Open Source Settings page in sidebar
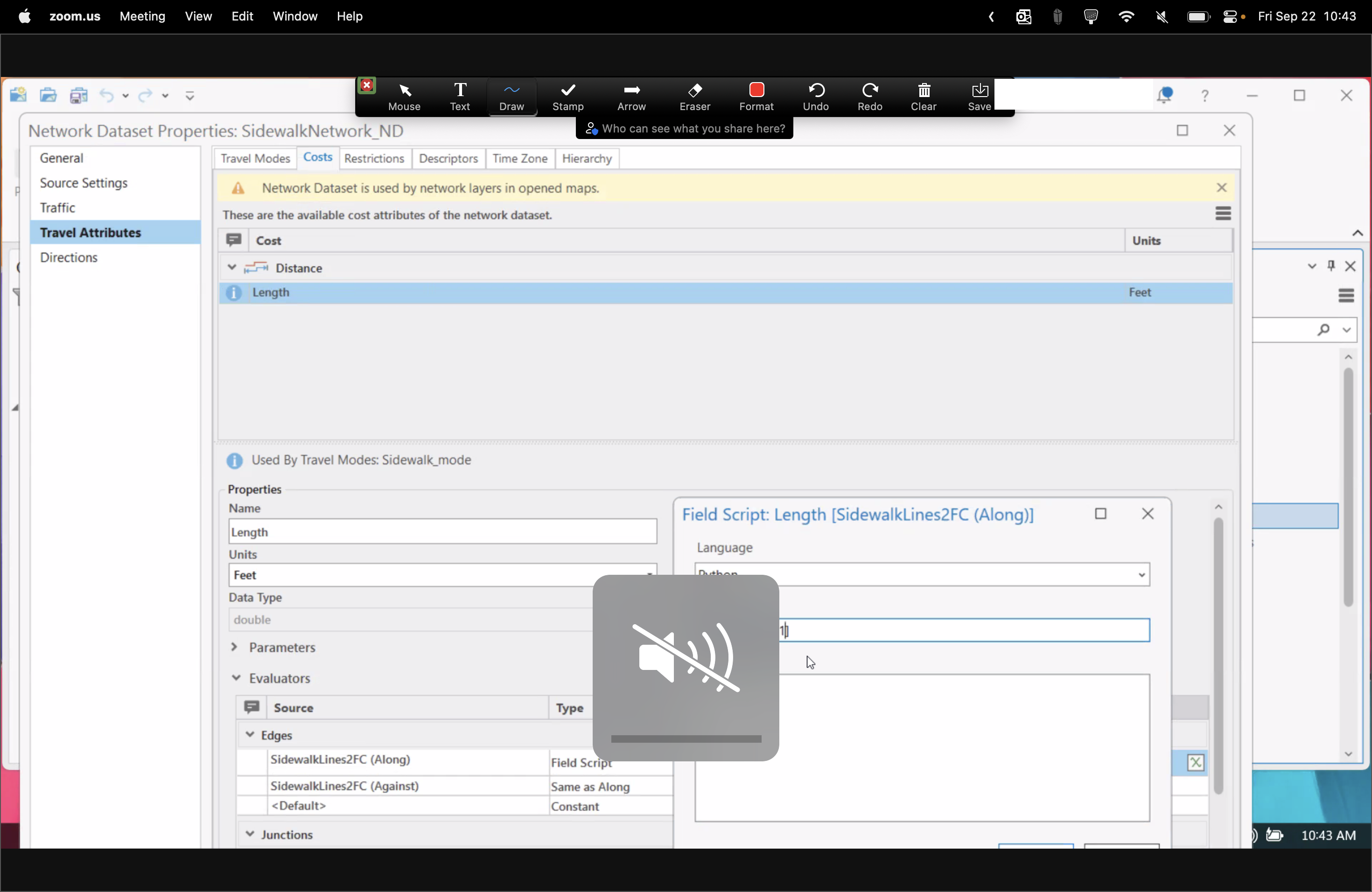The image size is (1372, 892). pos(84,183)
